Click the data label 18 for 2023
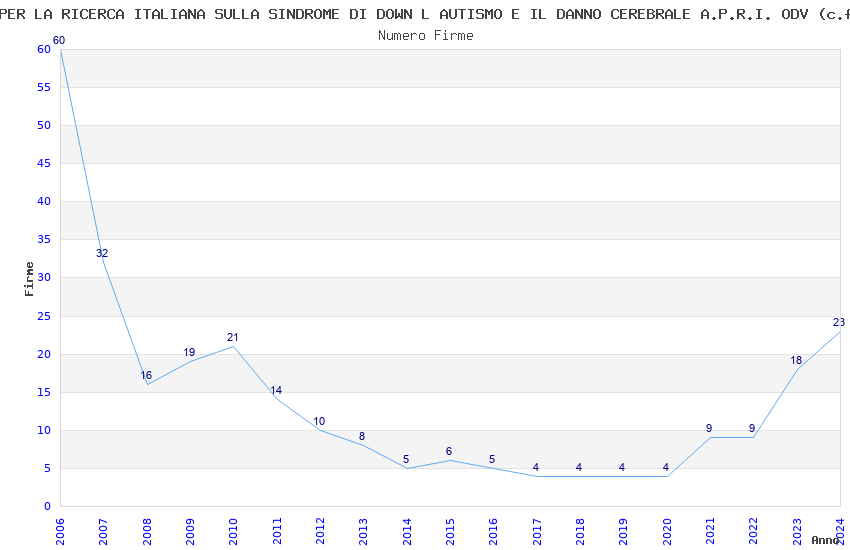 (x=796, y=360)
